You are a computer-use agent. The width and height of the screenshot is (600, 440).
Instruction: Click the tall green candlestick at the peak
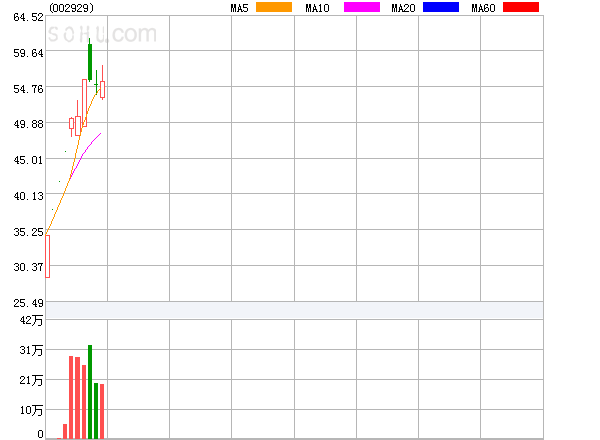pyautogui.click(x=90, y=61)
